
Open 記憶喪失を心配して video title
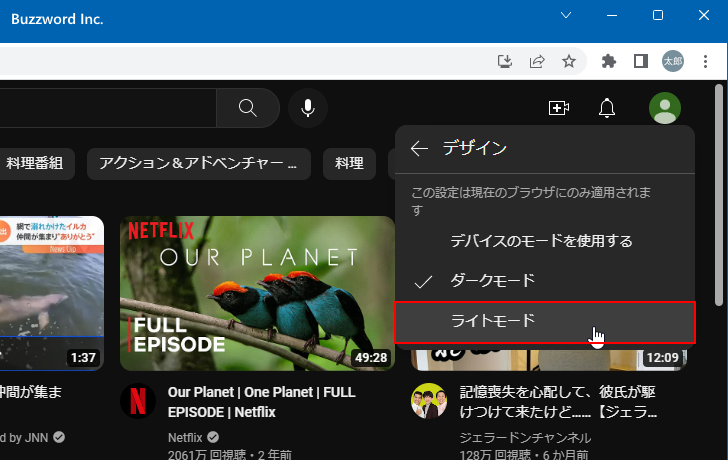pyautogui.click(x=558, y=402)
